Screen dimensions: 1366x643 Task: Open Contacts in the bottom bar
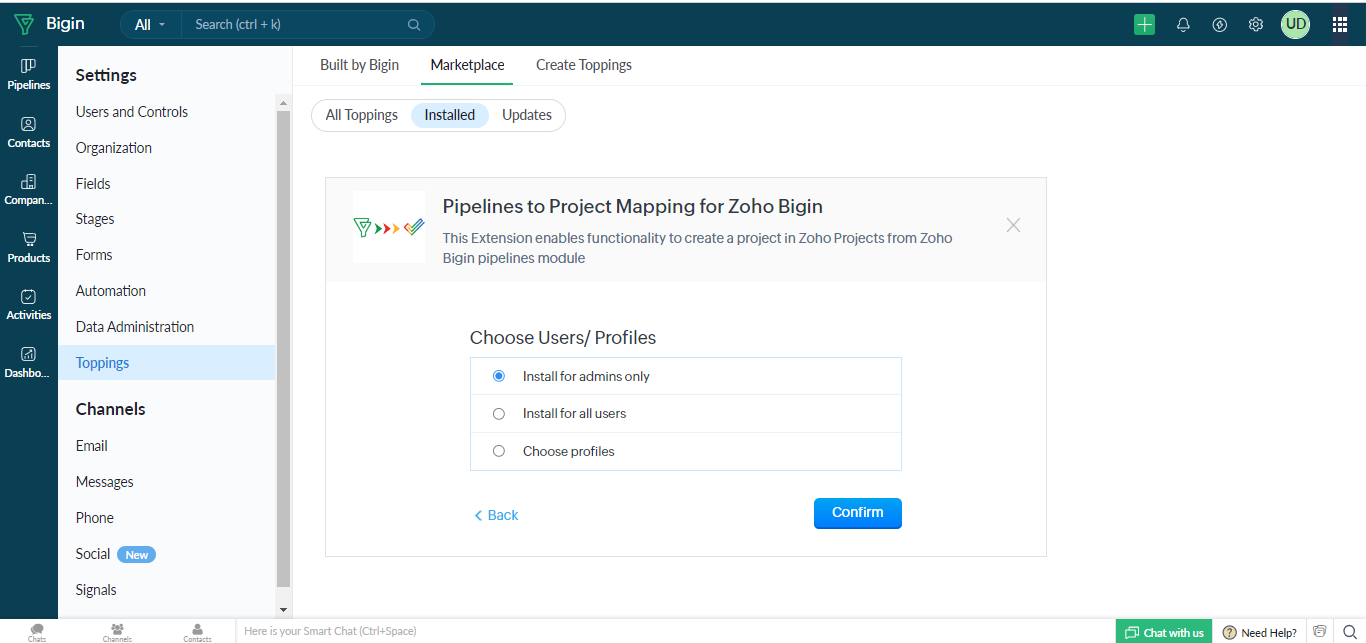point(197,632)
